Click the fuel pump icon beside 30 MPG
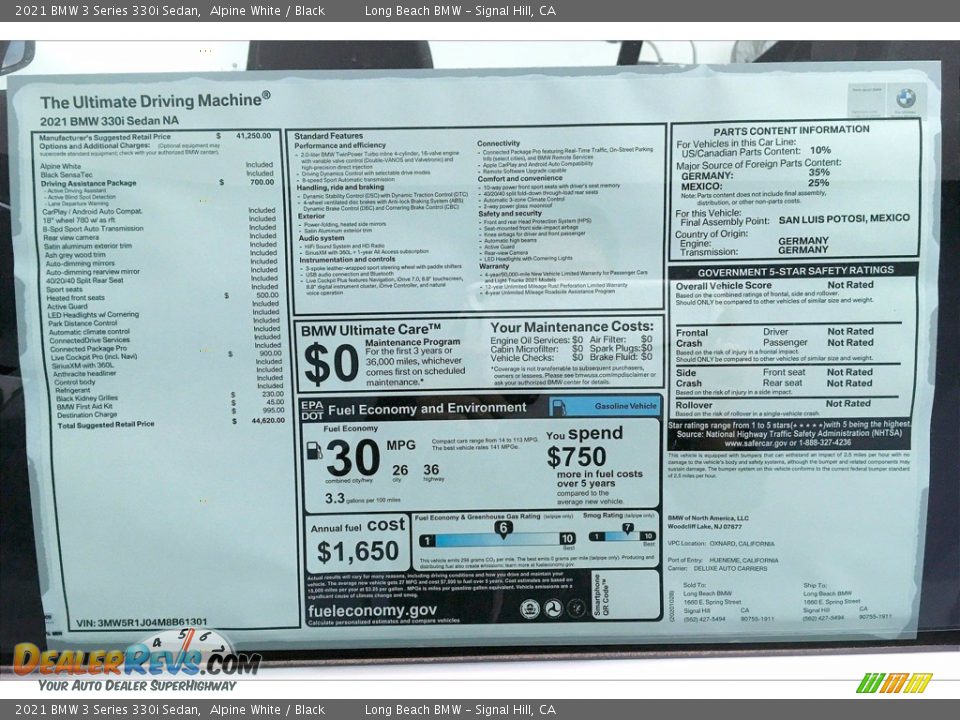 (x=314, y=451)
